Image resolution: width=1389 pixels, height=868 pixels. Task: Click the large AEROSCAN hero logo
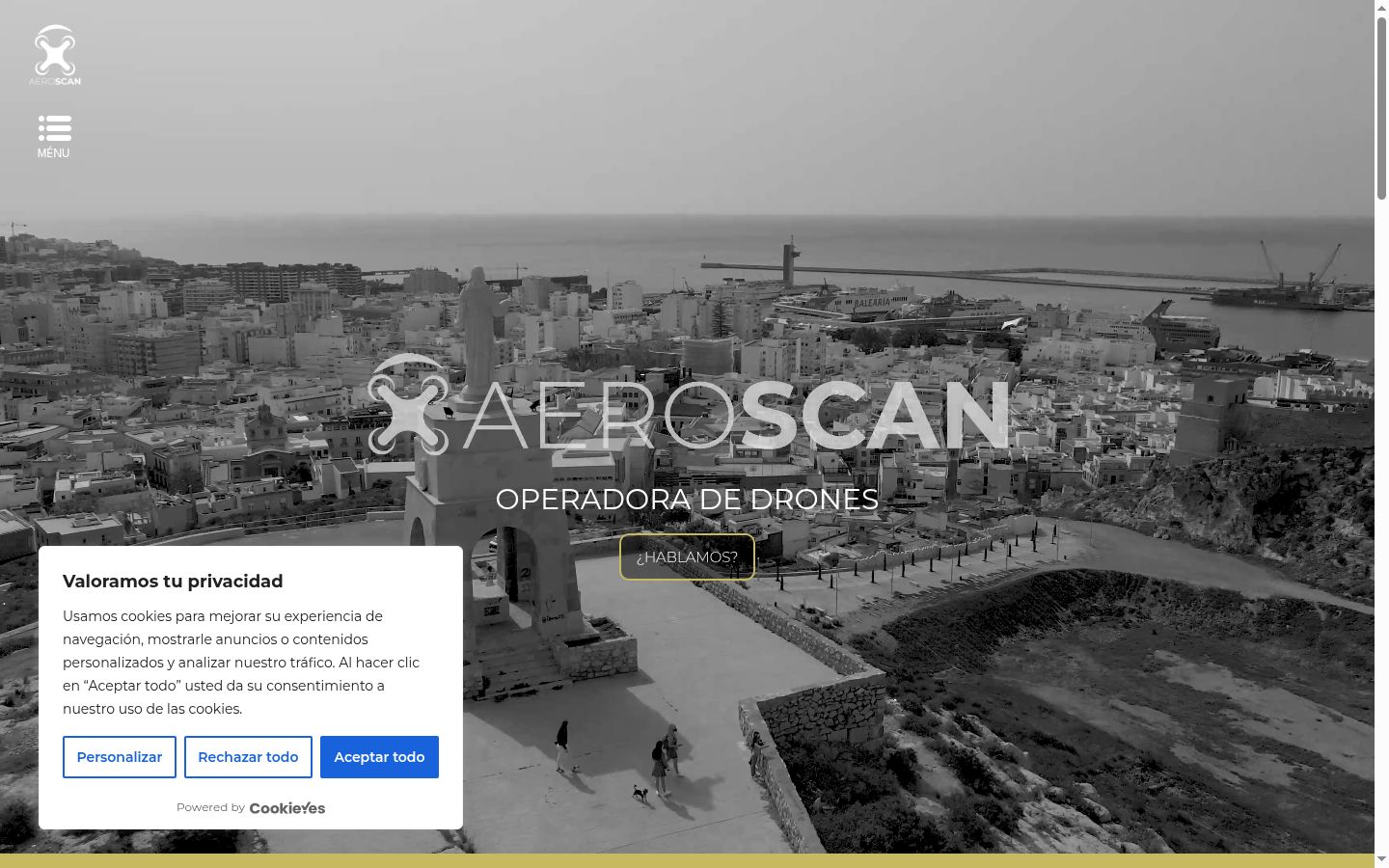click(688, 405)
